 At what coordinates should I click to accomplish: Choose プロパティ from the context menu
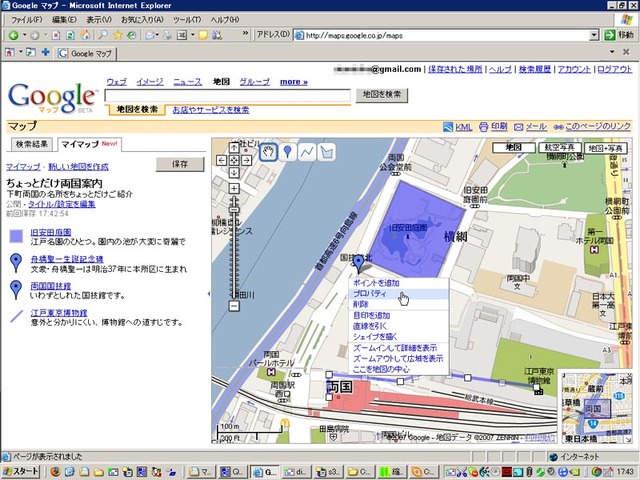369,294
